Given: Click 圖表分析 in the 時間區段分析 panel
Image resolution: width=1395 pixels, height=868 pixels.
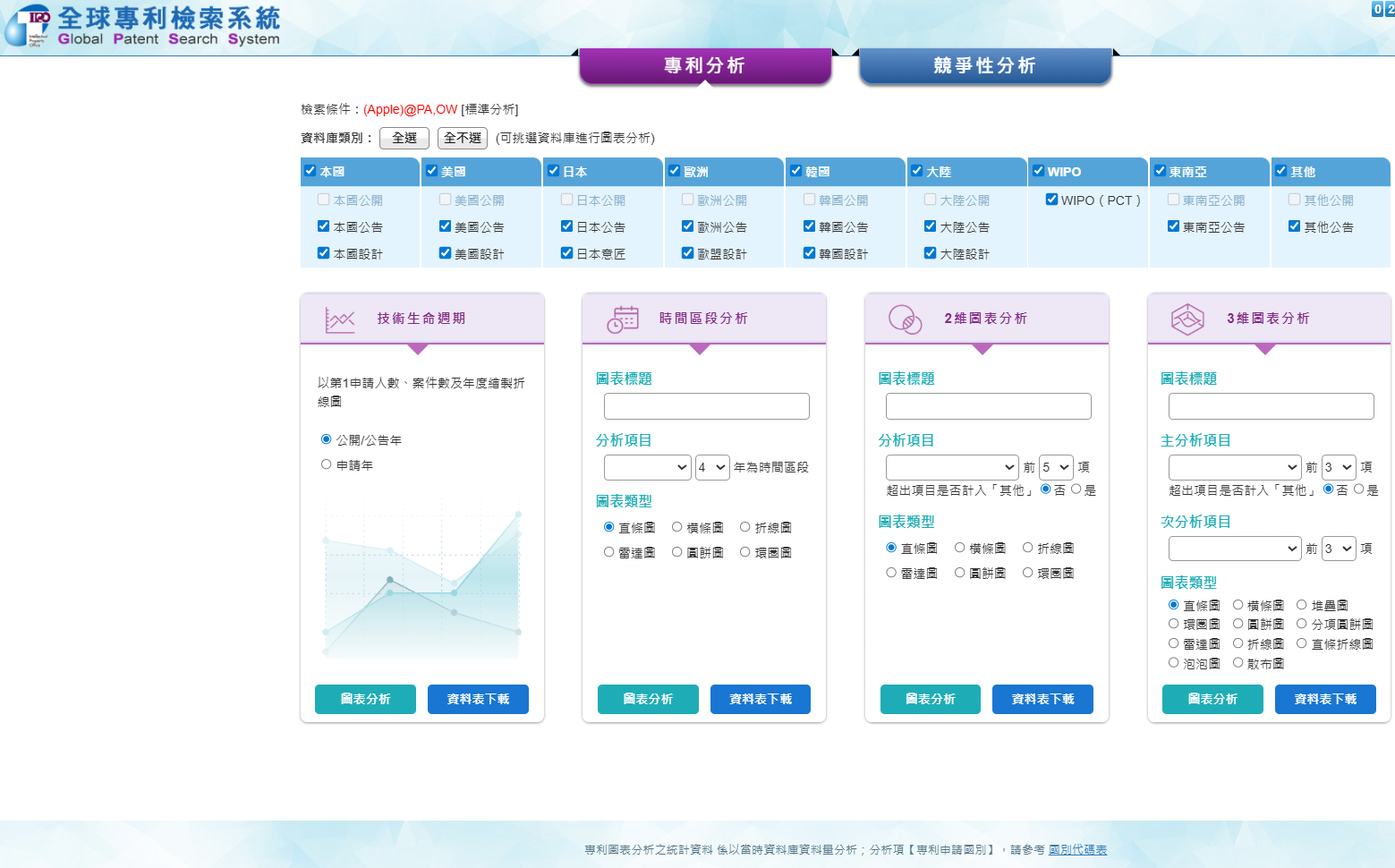Looking at the screenshot, I should point(648,699).
